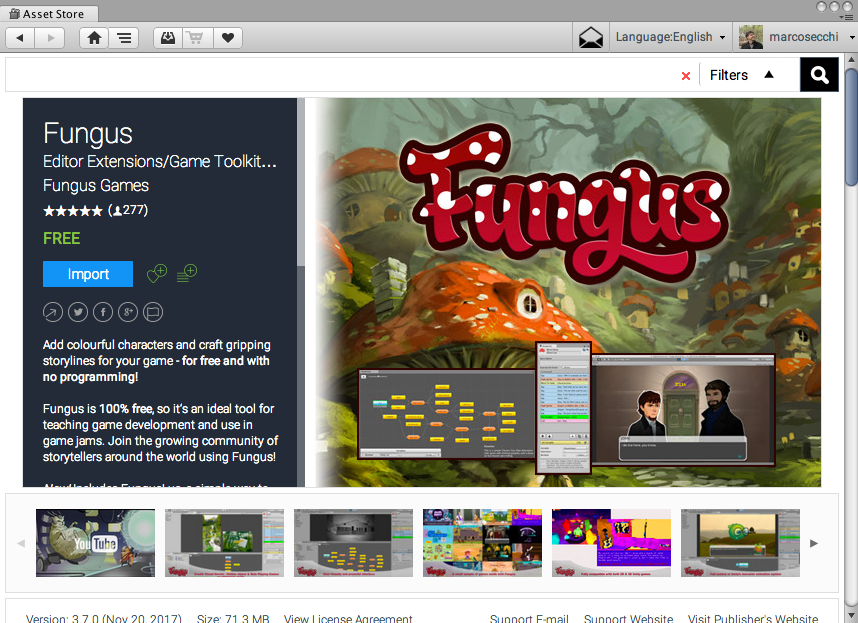Clear the search field with red X
858x623 pixels.
point(685,76)
